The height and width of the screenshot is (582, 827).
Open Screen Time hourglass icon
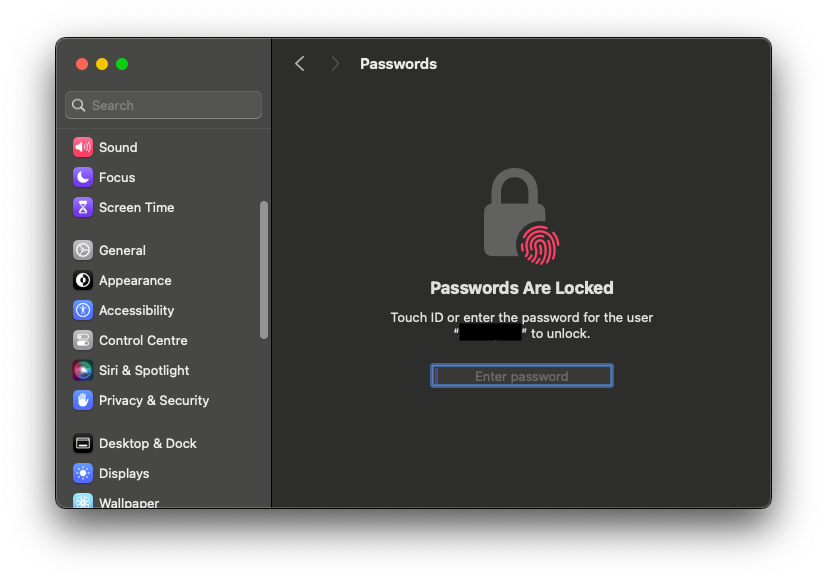83,207
